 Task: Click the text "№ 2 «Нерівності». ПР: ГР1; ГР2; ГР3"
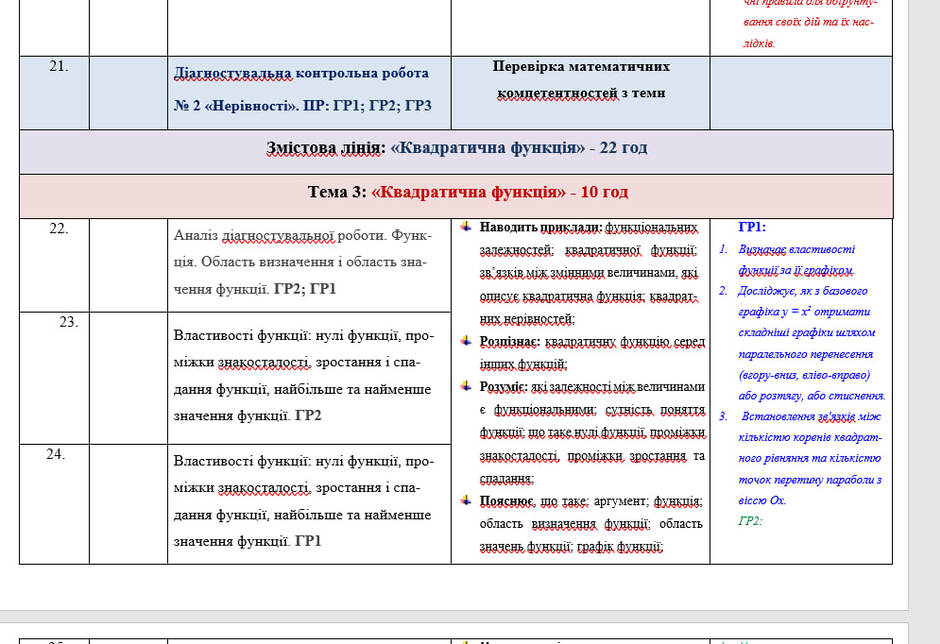(x=303, y=106)
